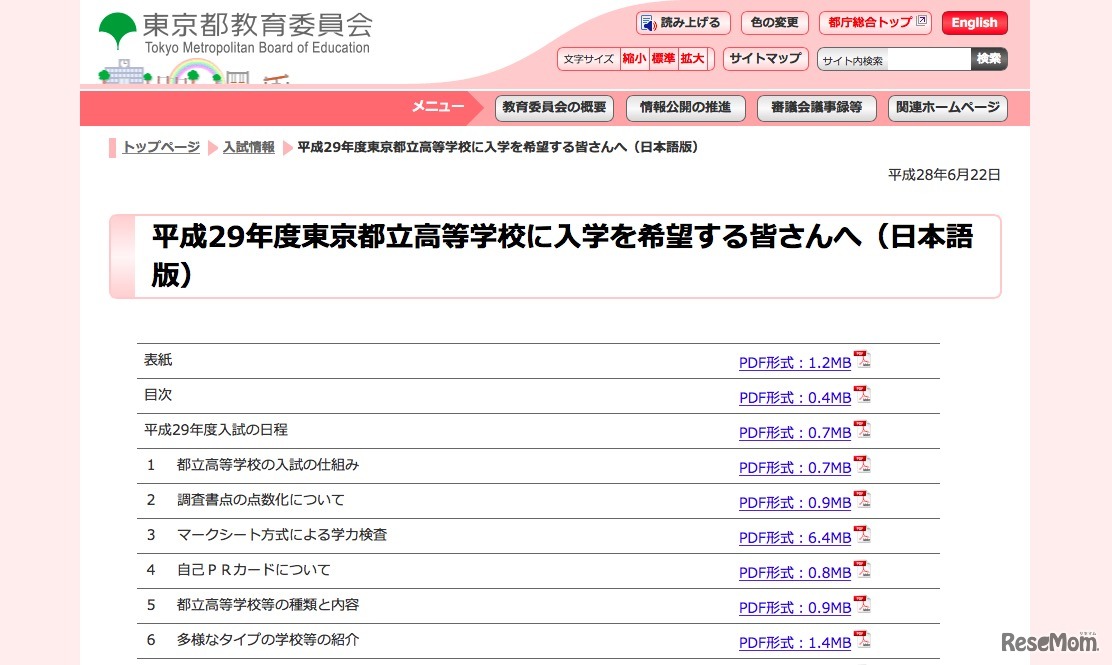
Task: Set text size to 縮小
Action: pyautogui.click(x=634, y=59)
